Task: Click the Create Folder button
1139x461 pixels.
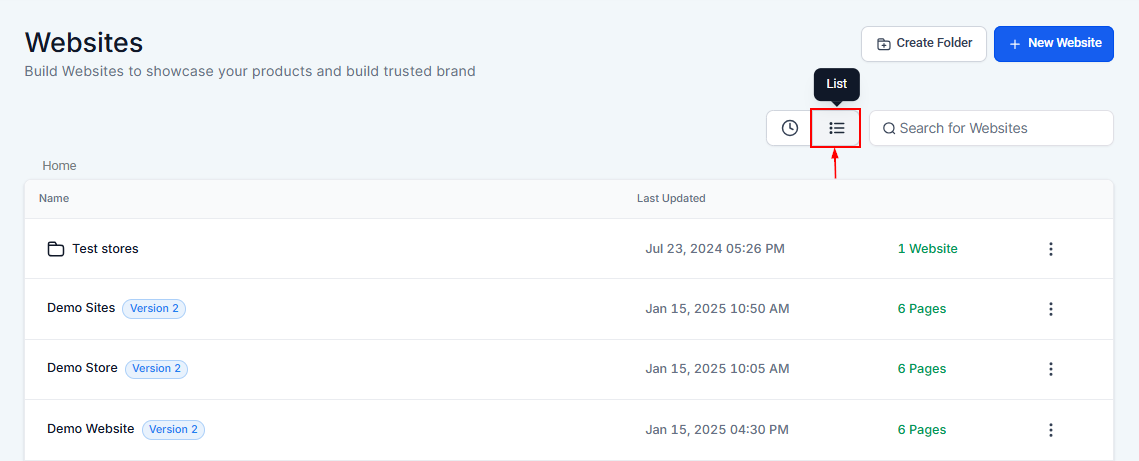Action: [923, 44]
